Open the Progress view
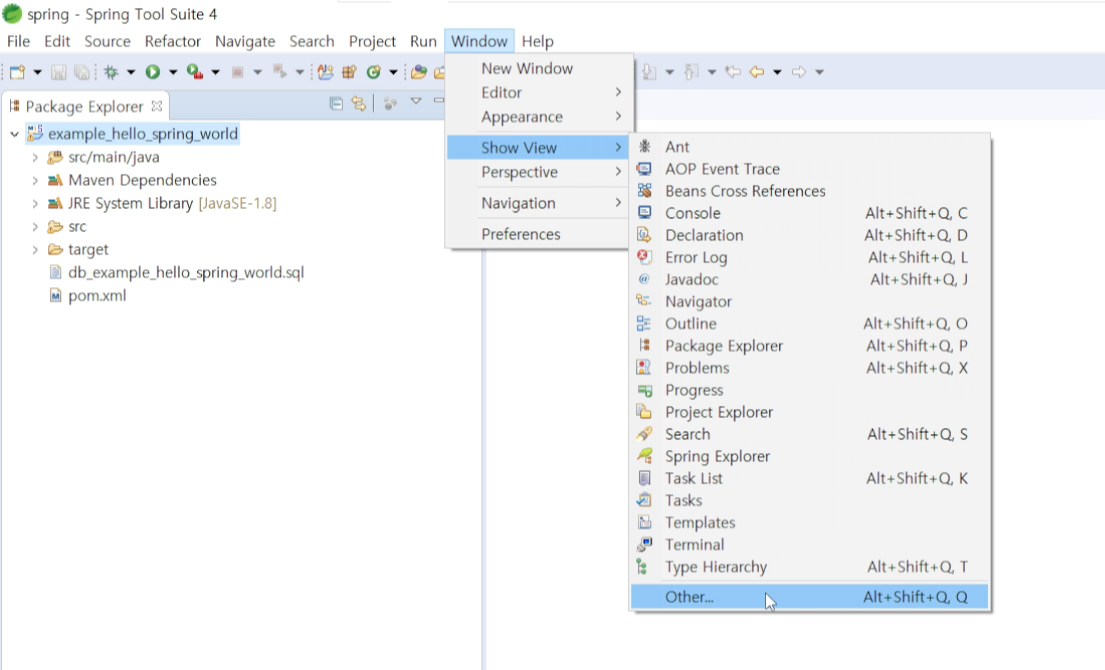Image resolution: width=1105 pixels, height=670 pixels. [x=810, y=390]
